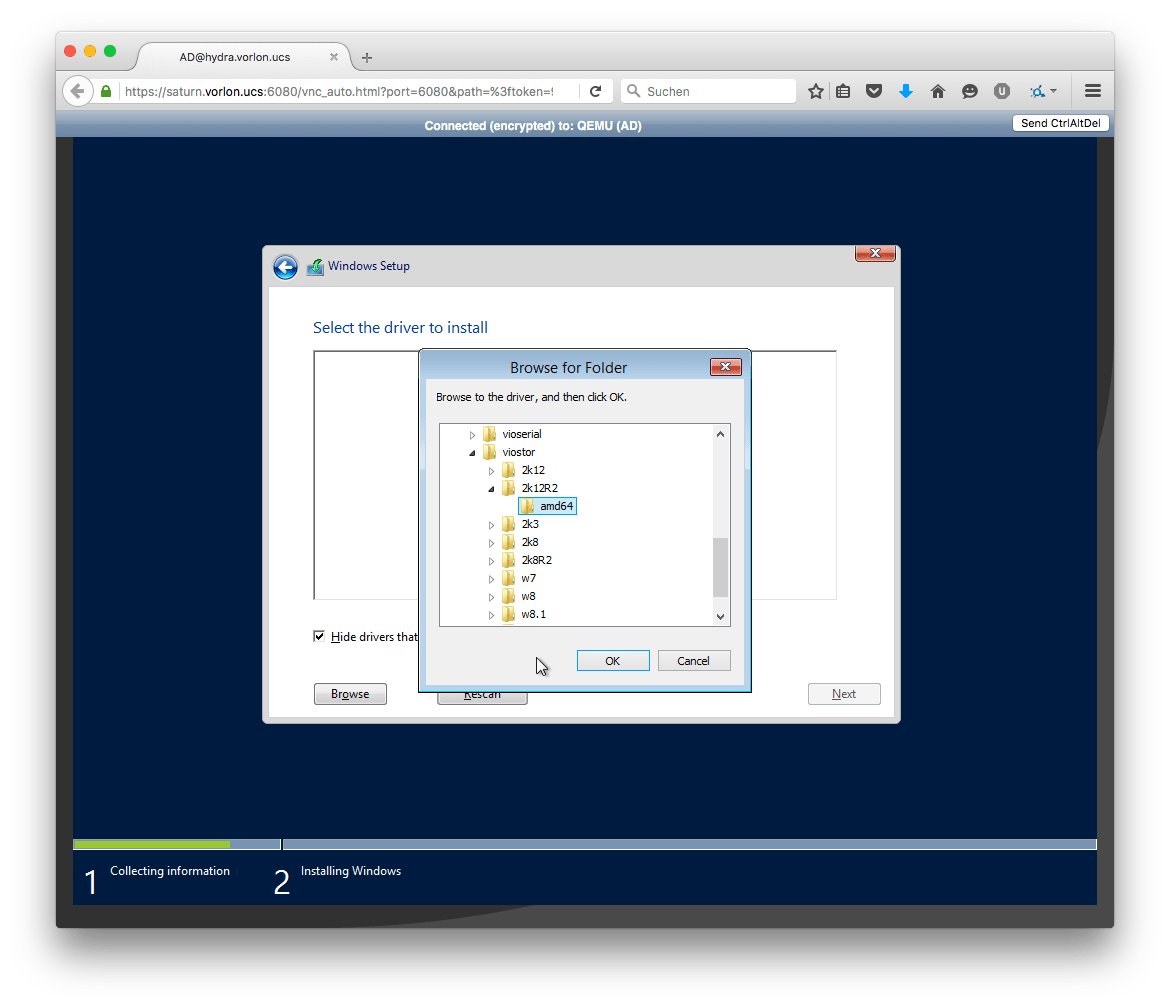Image resolution: width=1170 pixels, height=1008 pixels.
Task: Go to the Firefox home icon
Action: (938, 91)
